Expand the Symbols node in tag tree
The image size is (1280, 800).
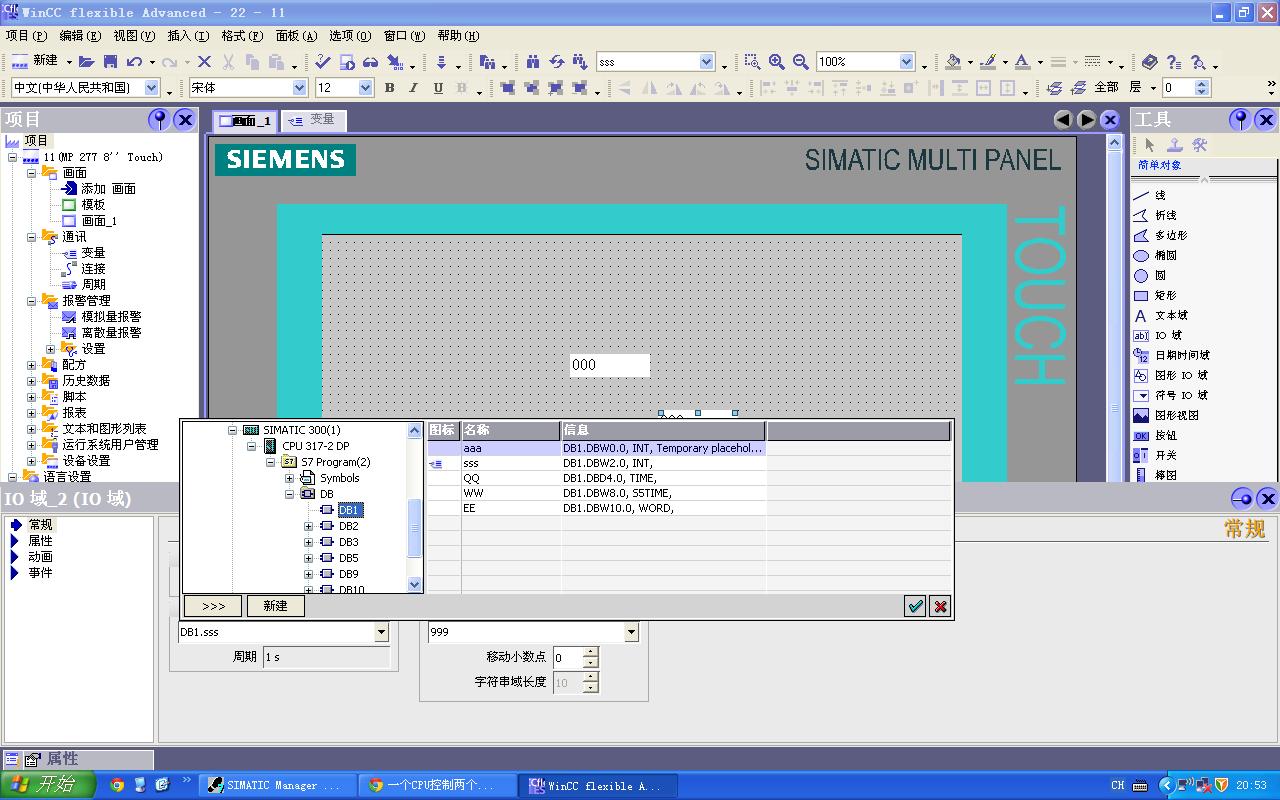(290, 478)
